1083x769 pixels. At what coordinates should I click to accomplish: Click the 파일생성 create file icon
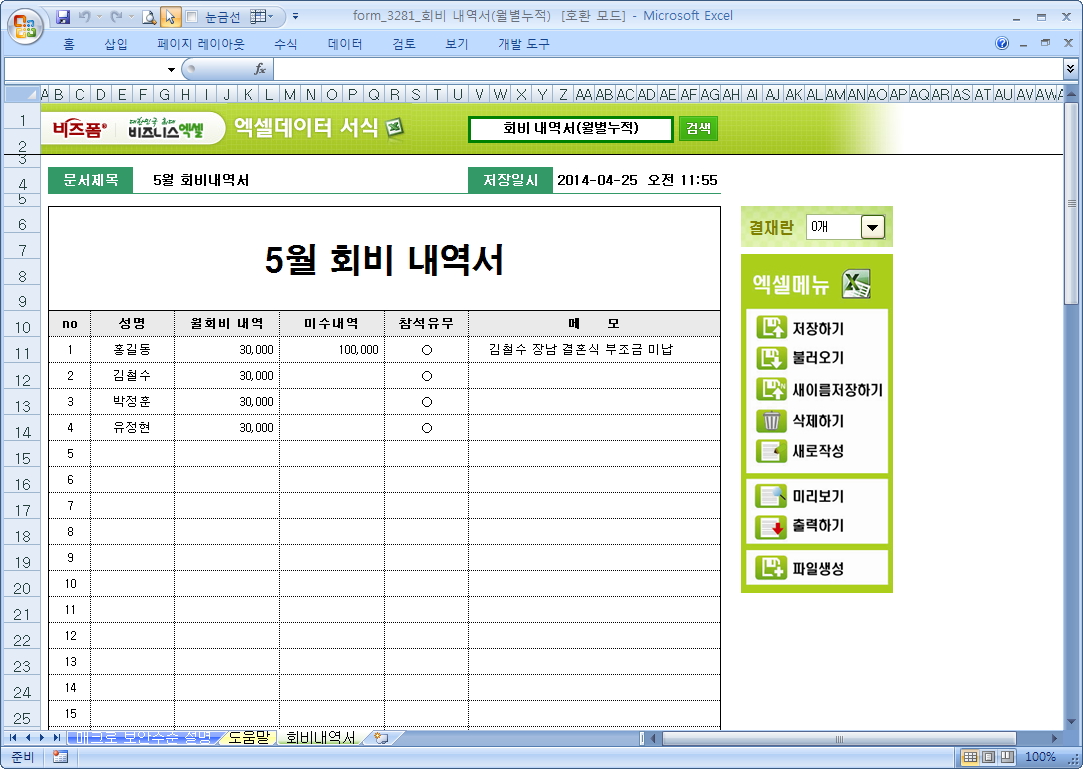[x=771, y=568]
